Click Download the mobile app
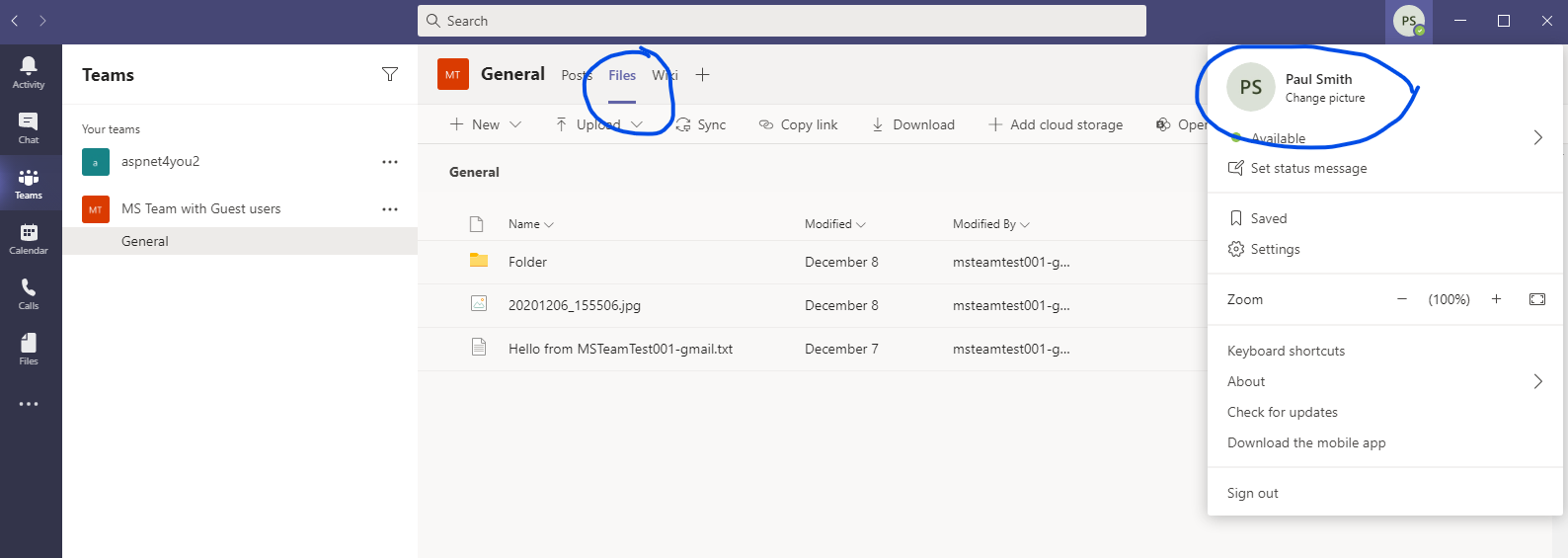 [1305, 442]
